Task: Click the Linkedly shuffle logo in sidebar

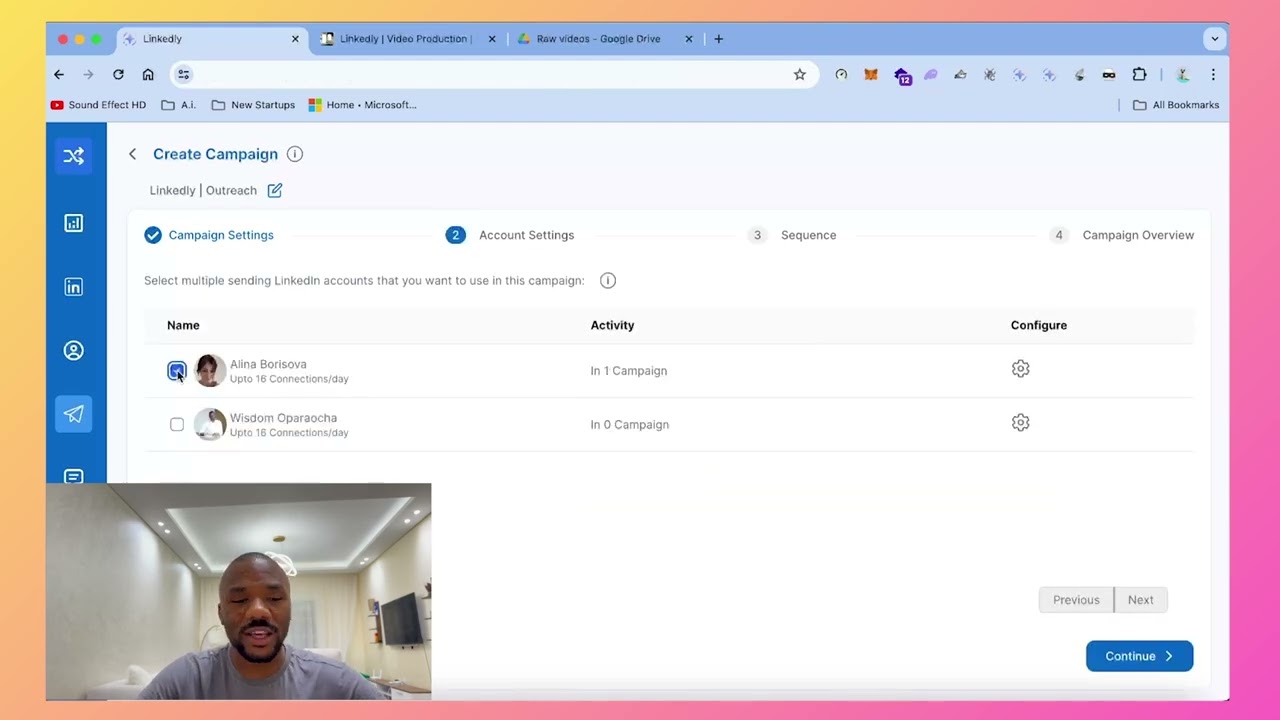Action: [x=74, y=156]
